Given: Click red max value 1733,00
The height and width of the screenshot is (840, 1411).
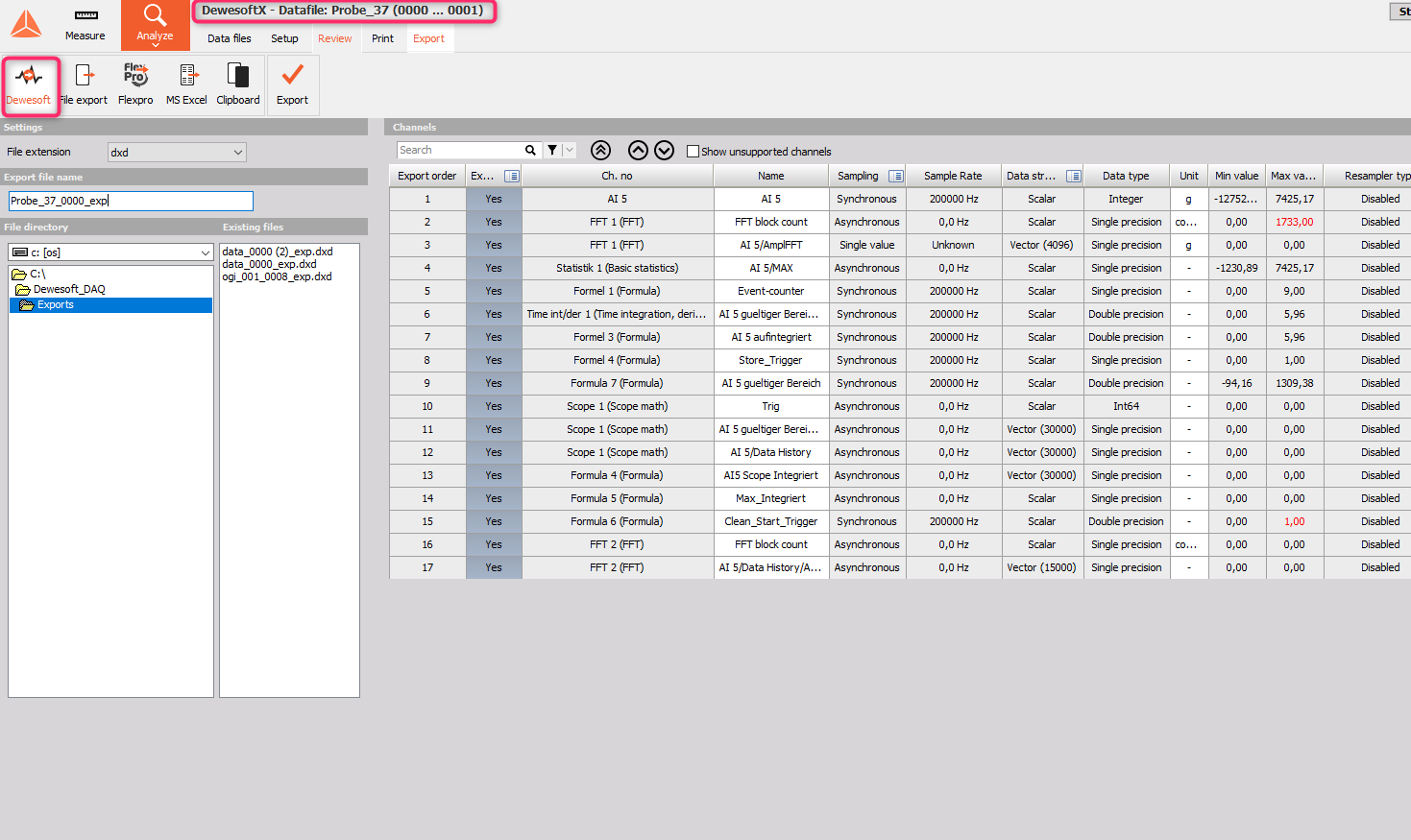Looking at the screenshot, I should point(1294,222).
